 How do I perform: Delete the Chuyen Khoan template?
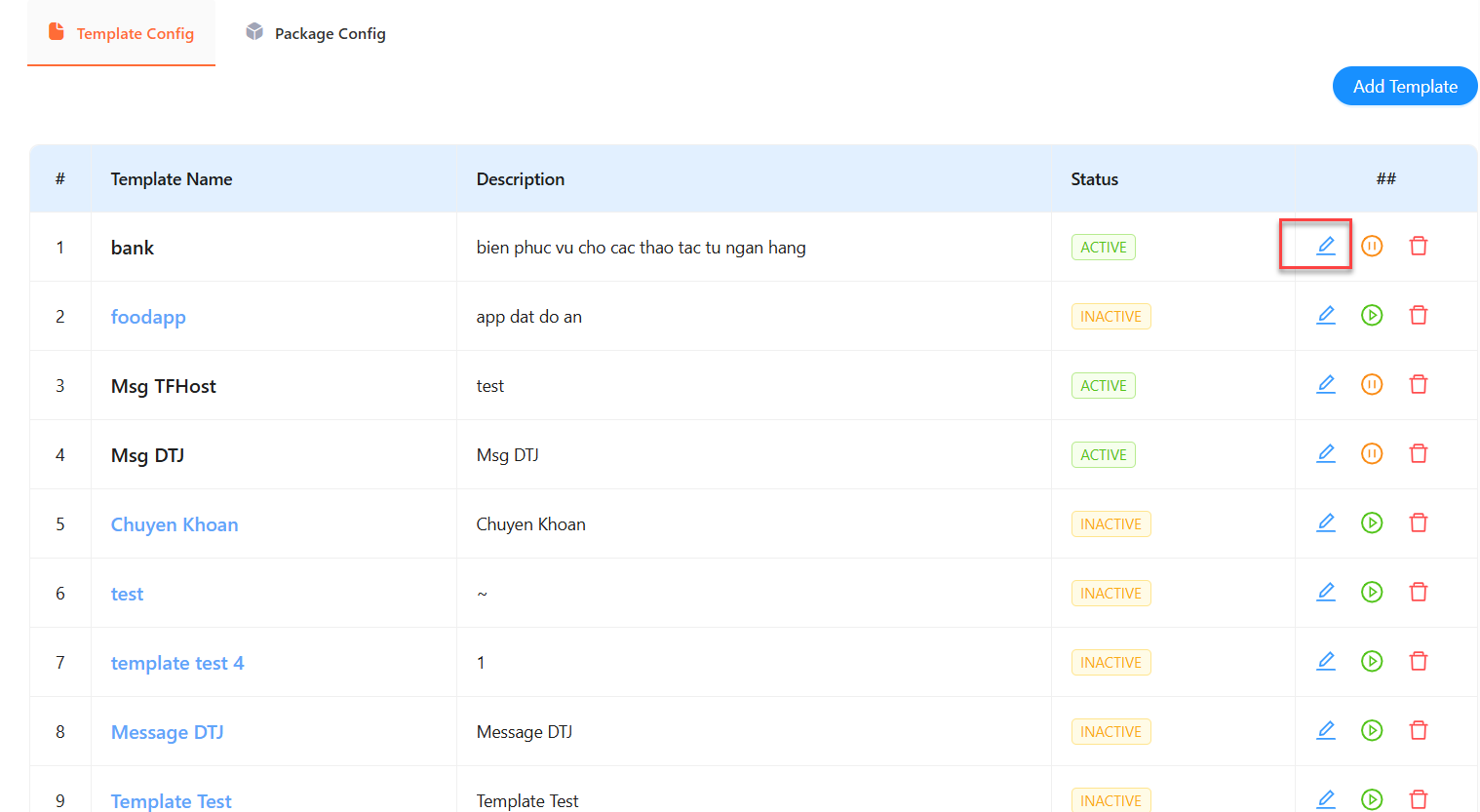pos(1419,522)
